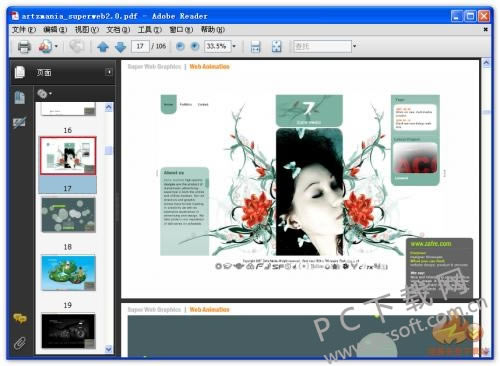
Task: Collapse the pages panel with header arrow
Action: point(109,72)
